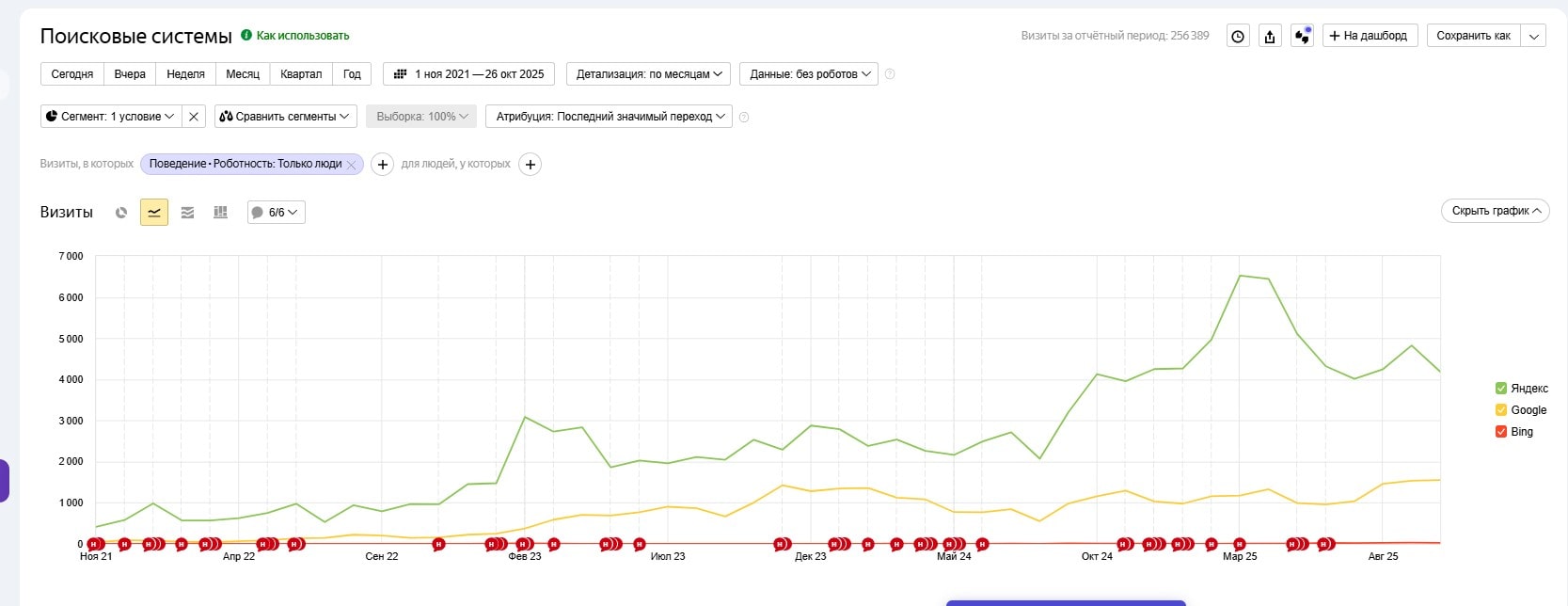Open date range picker 1 ноя 2021
This screenshot has width=1568, height=606.
click(468, 74)
